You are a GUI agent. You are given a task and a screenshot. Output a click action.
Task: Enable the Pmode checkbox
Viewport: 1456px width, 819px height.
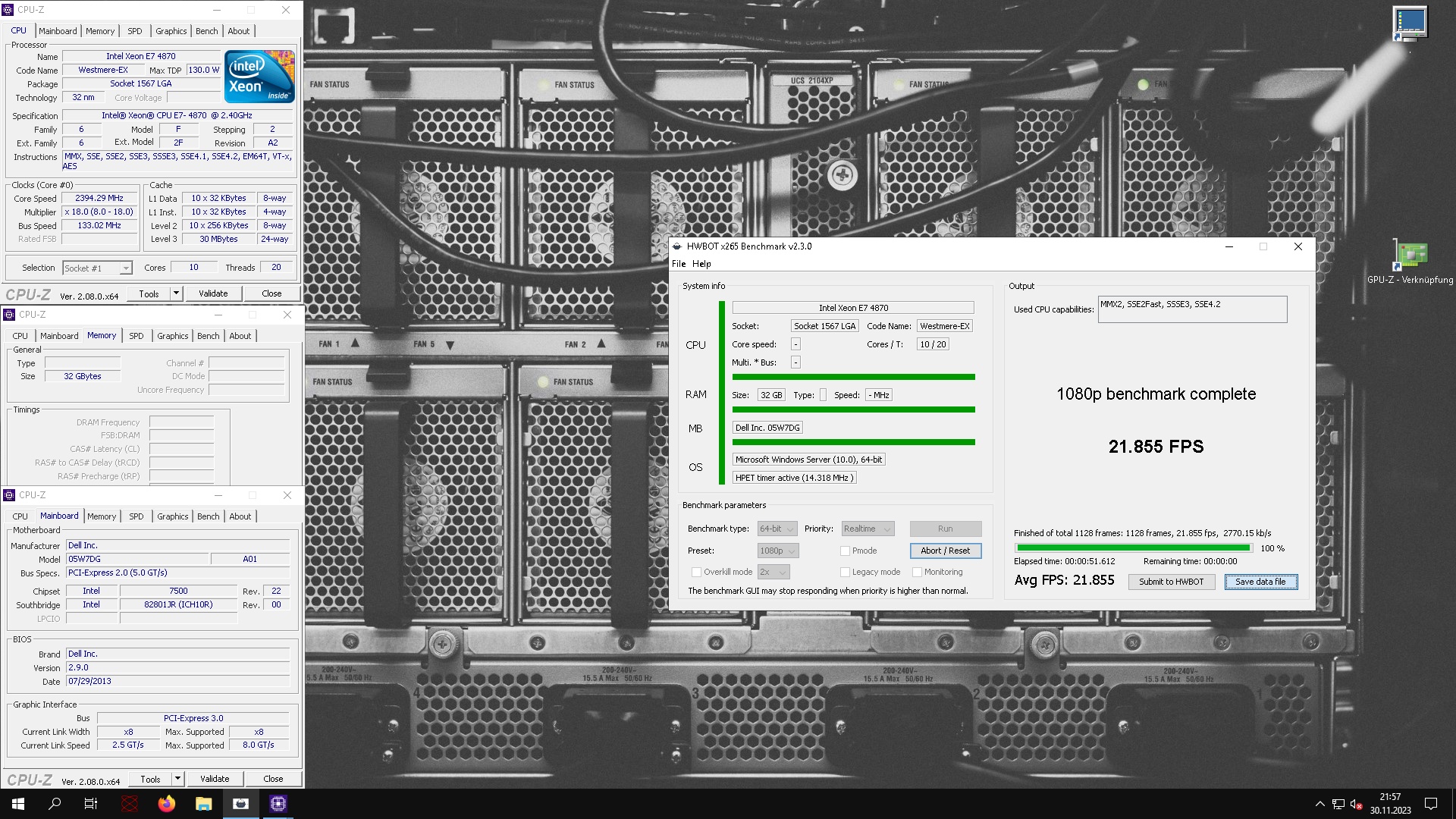coord(845,551)
